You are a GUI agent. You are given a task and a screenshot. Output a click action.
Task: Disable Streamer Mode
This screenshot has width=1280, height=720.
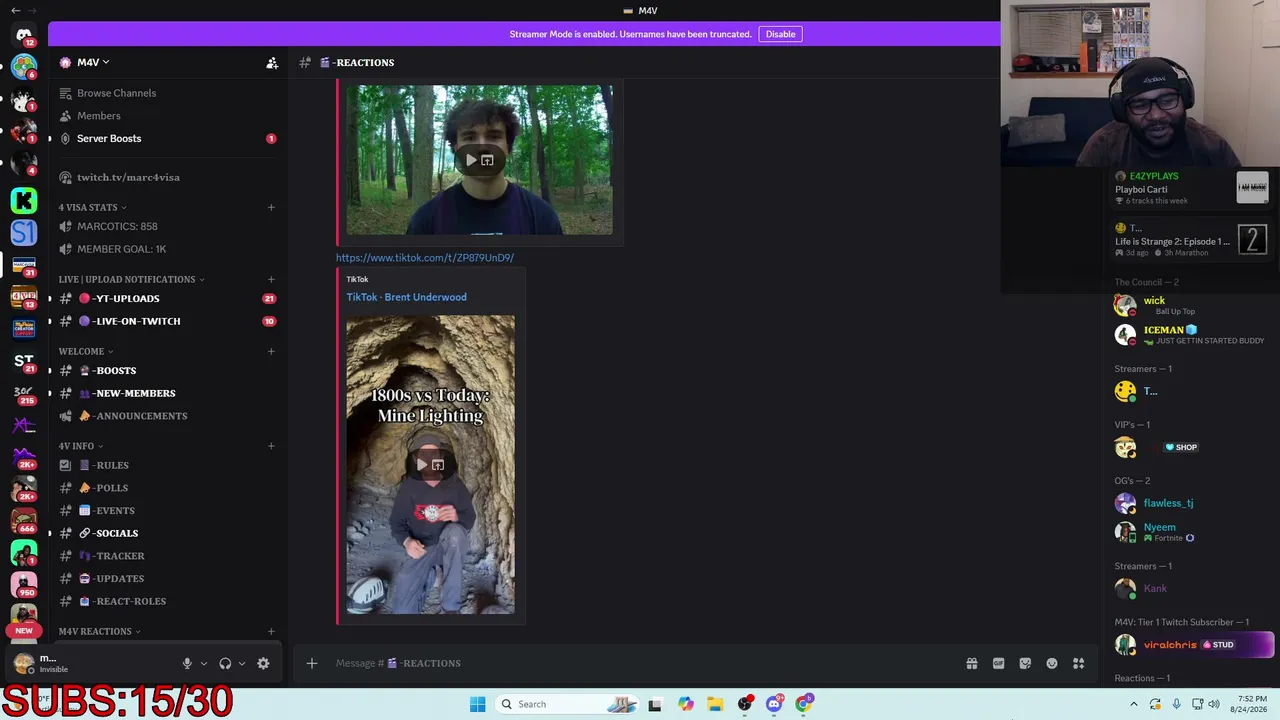pos(780,34)
